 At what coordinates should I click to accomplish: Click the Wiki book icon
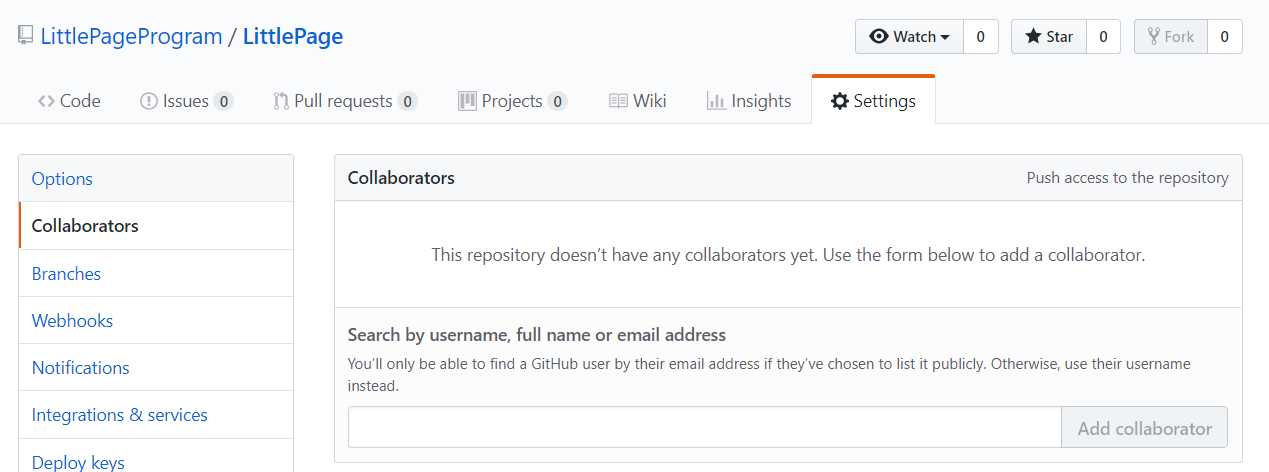pos(618,101)
